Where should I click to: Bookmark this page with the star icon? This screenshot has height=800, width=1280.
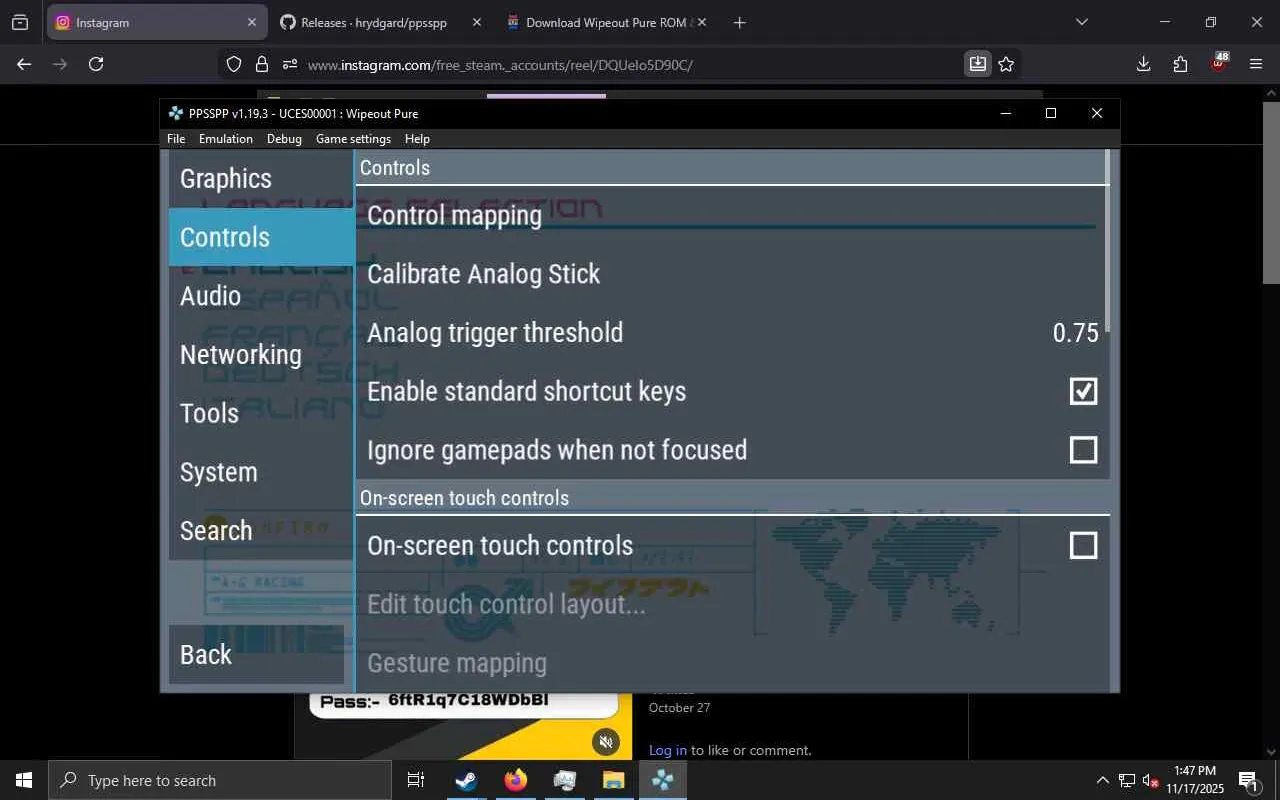pos(1006,64)
